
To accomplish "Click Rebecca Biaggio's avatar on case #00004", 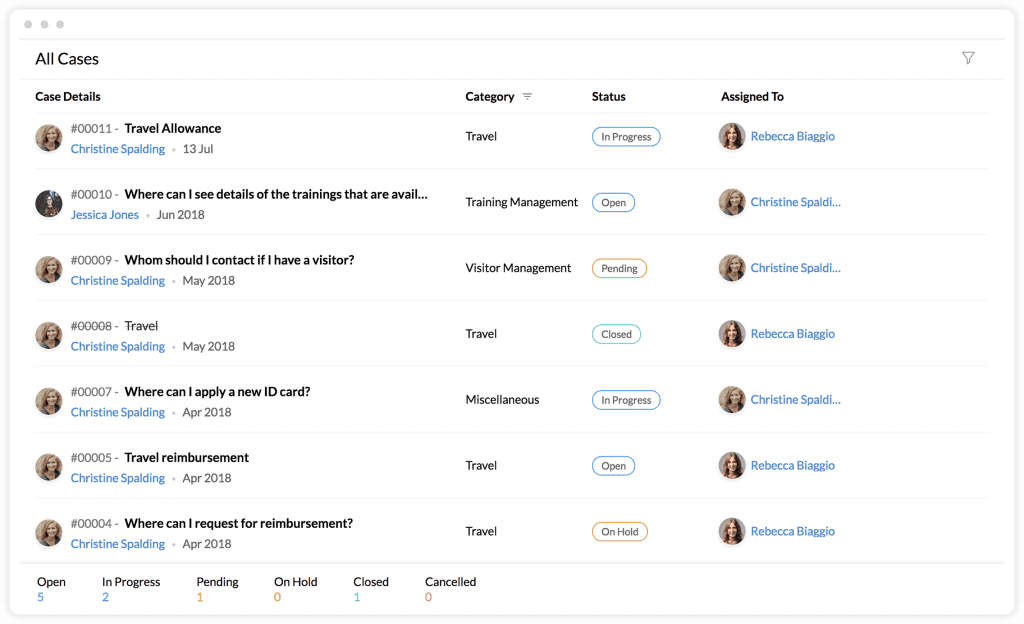I will click(731, 531).
